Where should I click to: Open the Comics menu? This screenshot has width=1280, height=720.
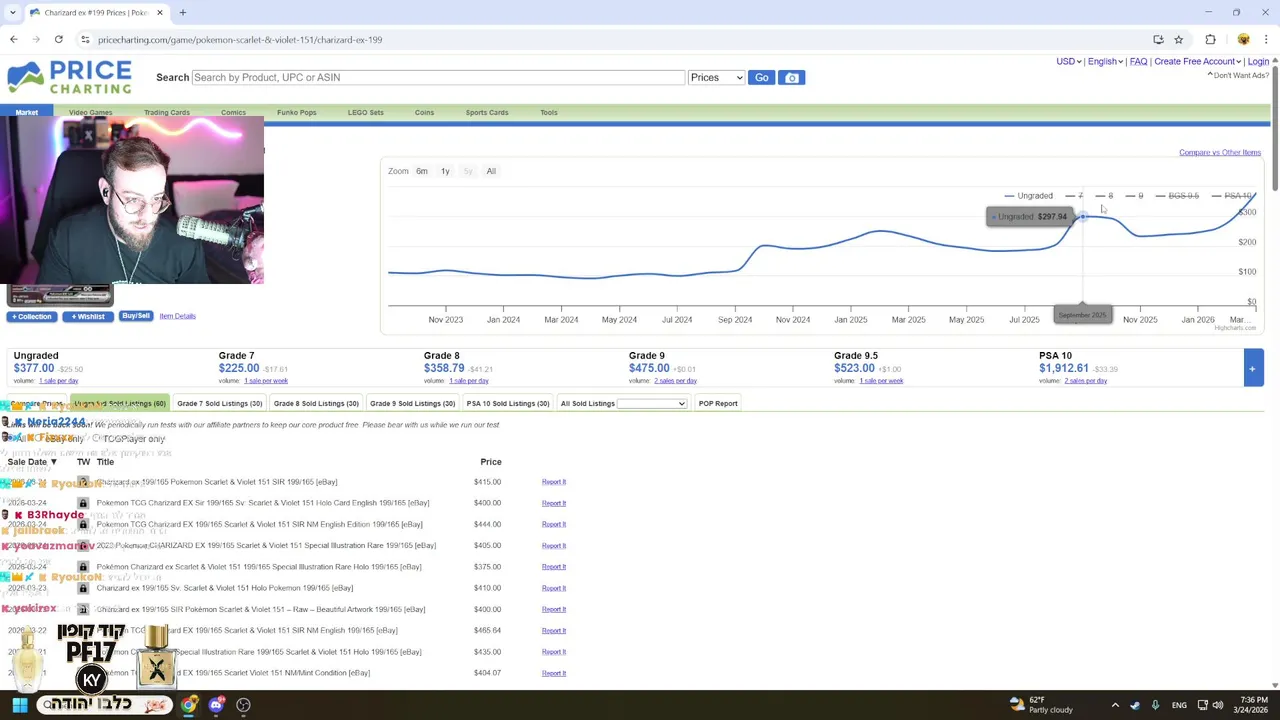pos(233,112)
